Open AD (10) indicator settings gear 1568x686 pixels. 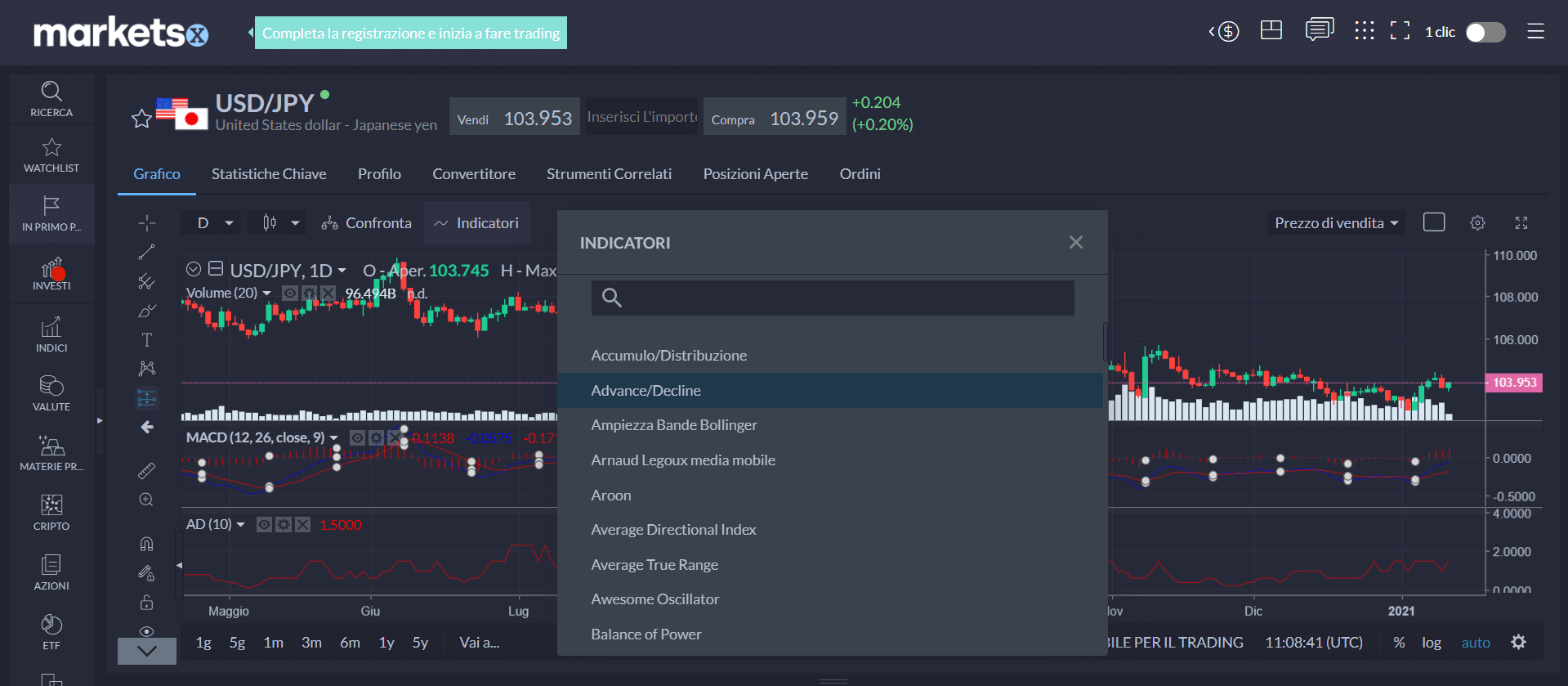coord(284,524)
